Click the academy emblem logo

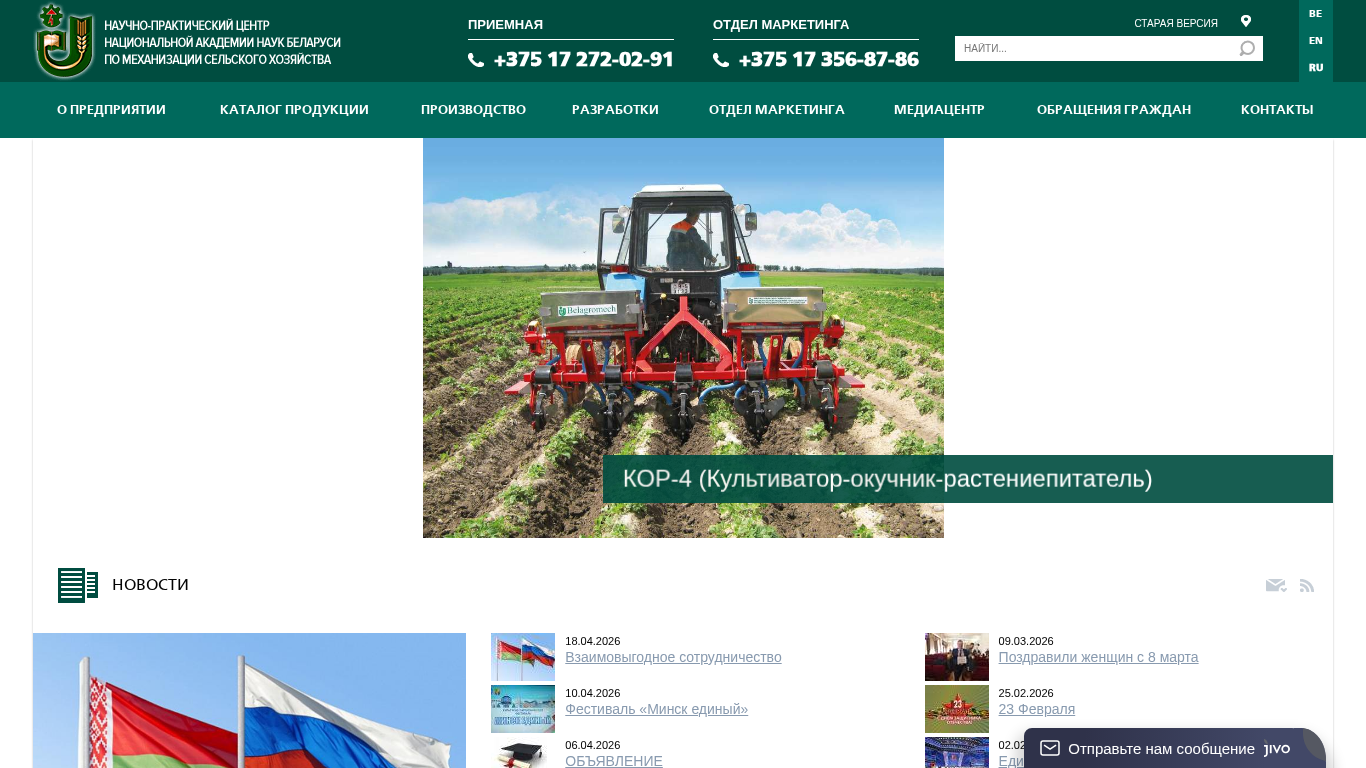64,41
